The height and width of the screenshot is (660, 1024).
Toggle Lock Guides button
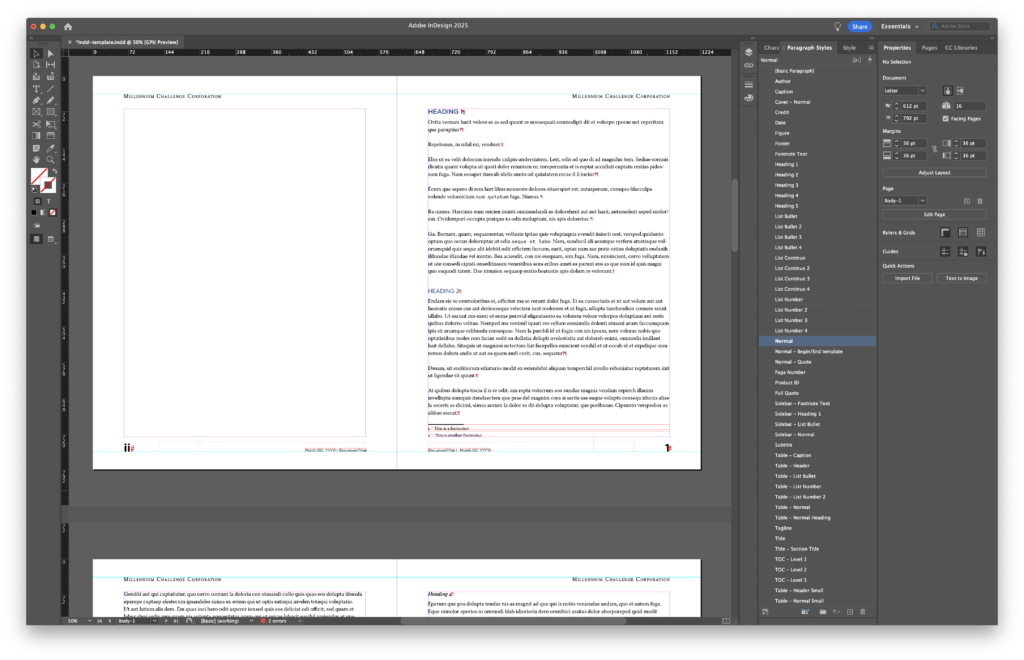point(963,251)
